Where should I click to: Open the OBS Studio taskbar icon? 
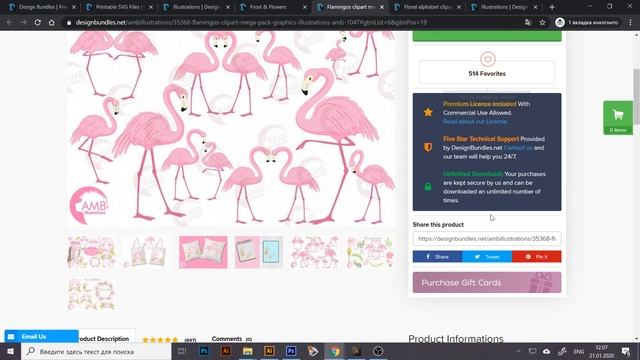click(378, 351)
